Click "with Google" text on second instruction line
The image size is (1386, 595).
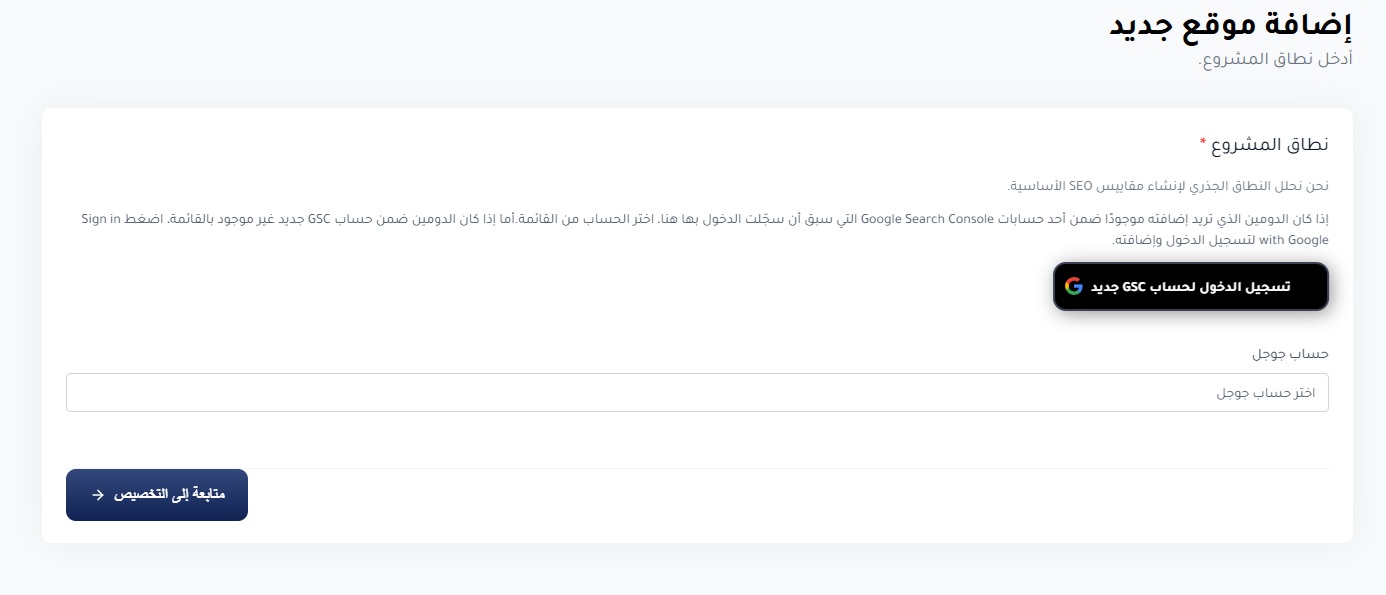click(x=1293, y=240)
